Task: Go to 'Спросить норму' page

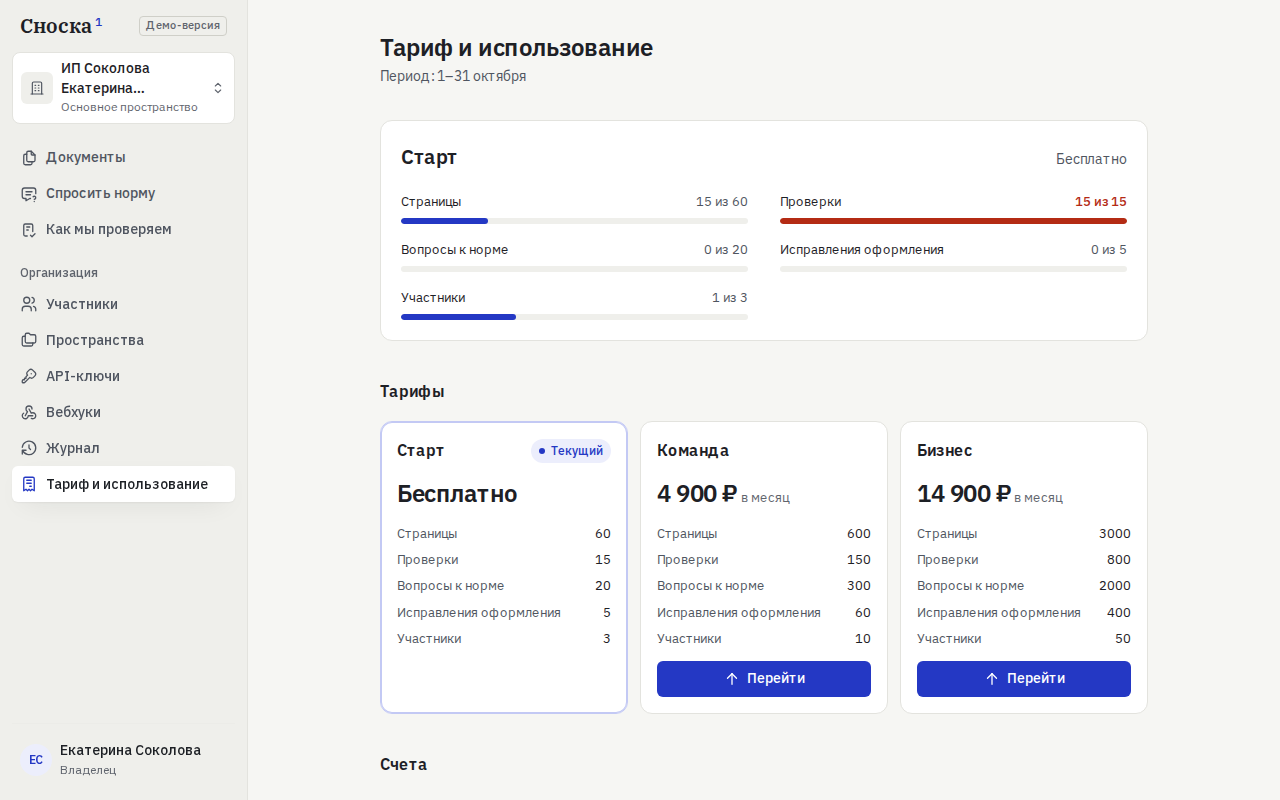Action: [123, 193]
